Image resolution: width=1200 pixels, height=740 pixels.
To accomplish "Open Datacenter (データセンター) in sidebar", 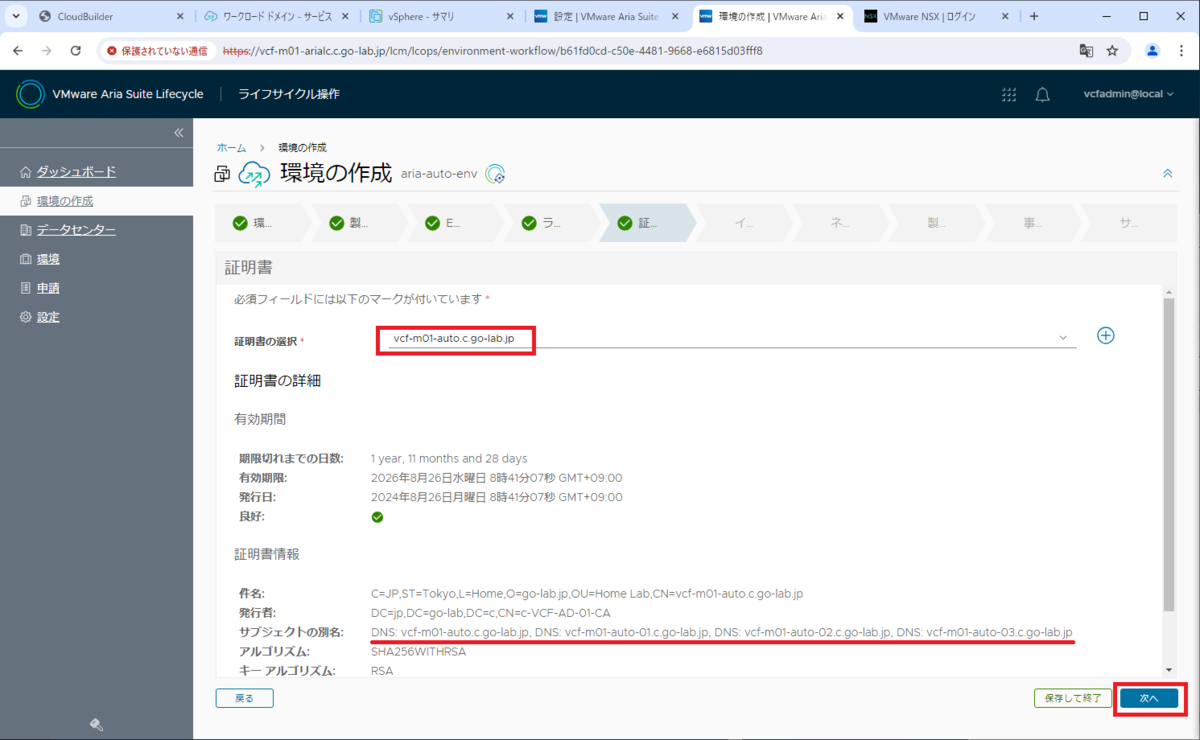I will click(76, 230).
